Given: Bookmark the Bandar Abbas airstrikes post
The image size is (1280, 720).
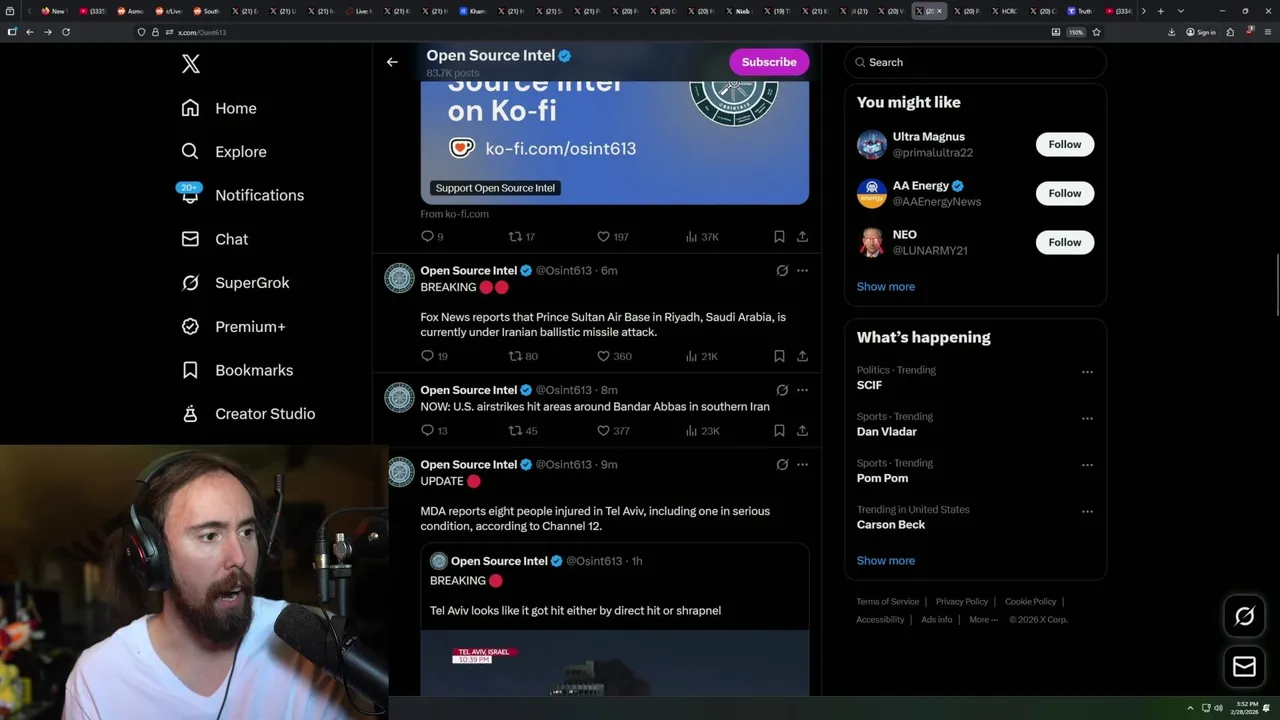Looking at the screenshot, I should click(x=779, y=431).
